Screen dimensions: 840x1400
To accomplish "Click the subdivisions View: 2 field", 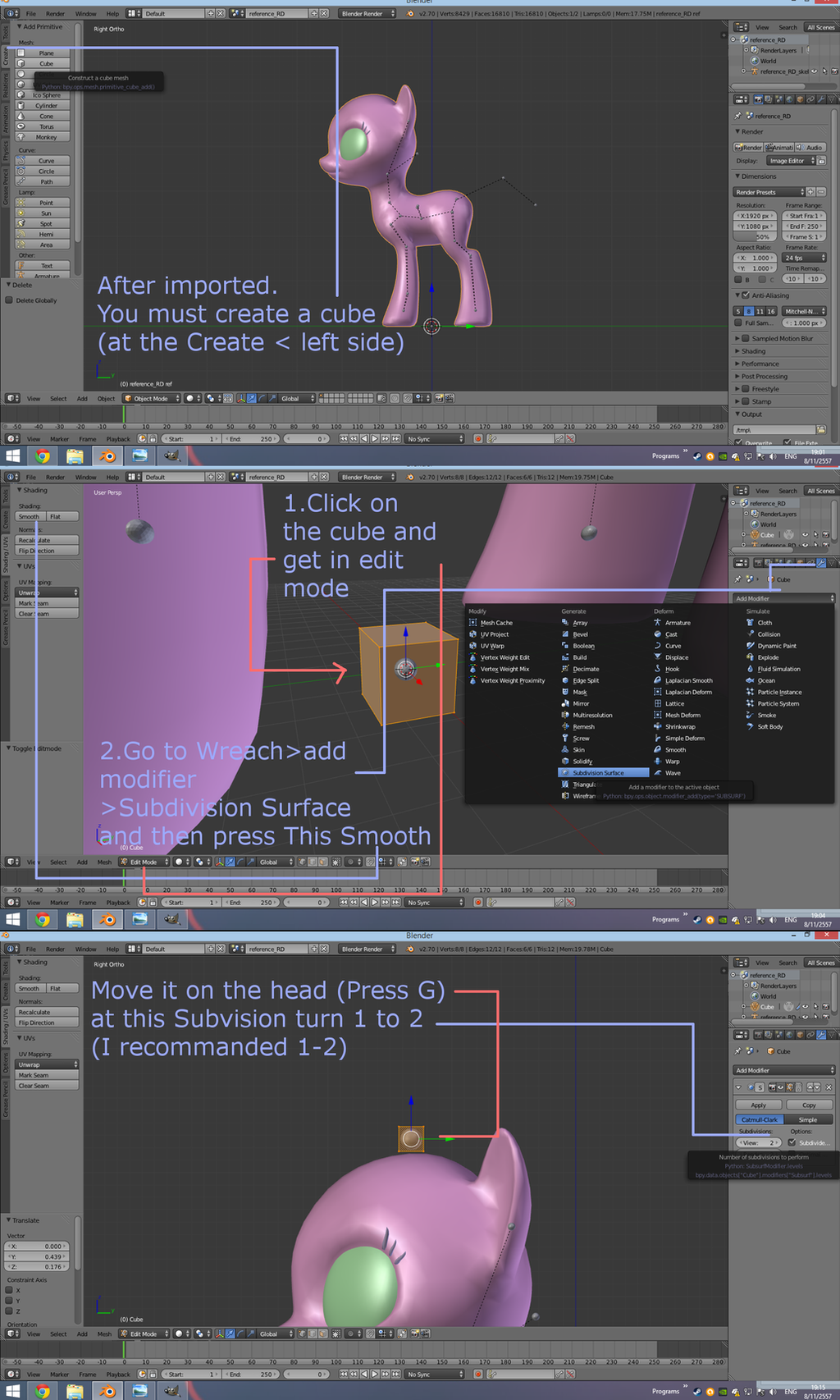I will 759,1142.
